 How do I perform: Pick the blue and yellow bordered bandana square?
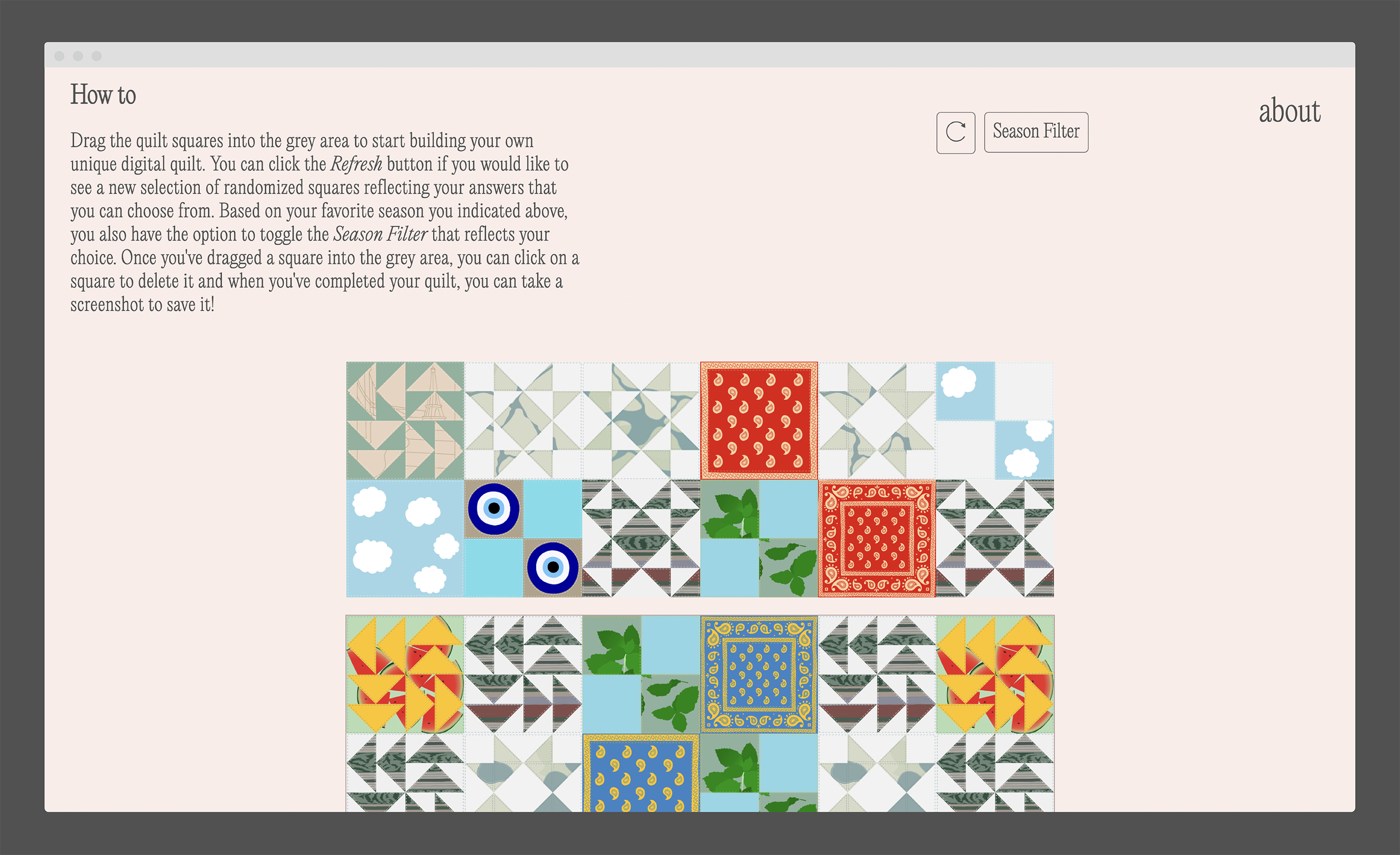(758, 674)
